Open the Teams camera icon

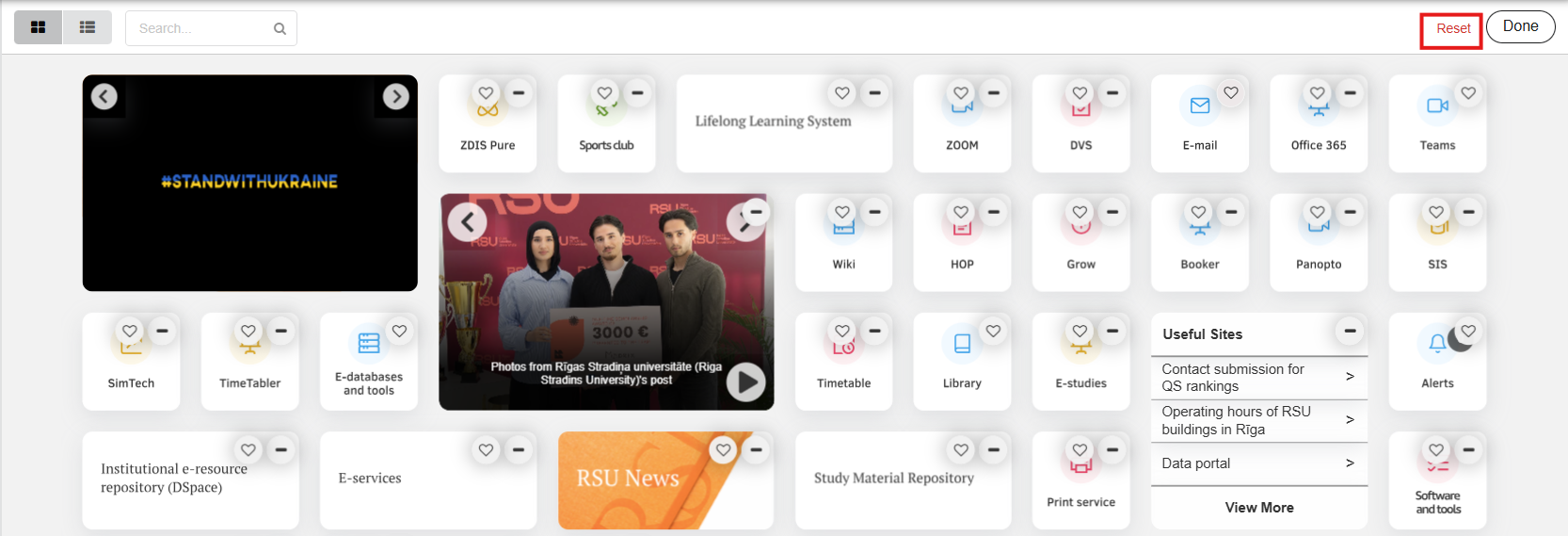[1436, 106]
